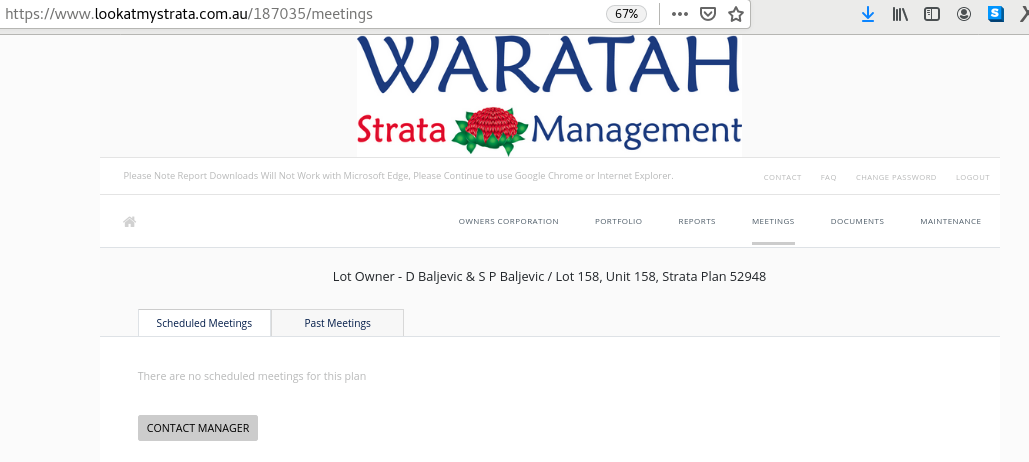Image resolution: width=1029 pixels, height=462 pixels.
Task: Open the Maintenance menu
Action: point(950,222)
